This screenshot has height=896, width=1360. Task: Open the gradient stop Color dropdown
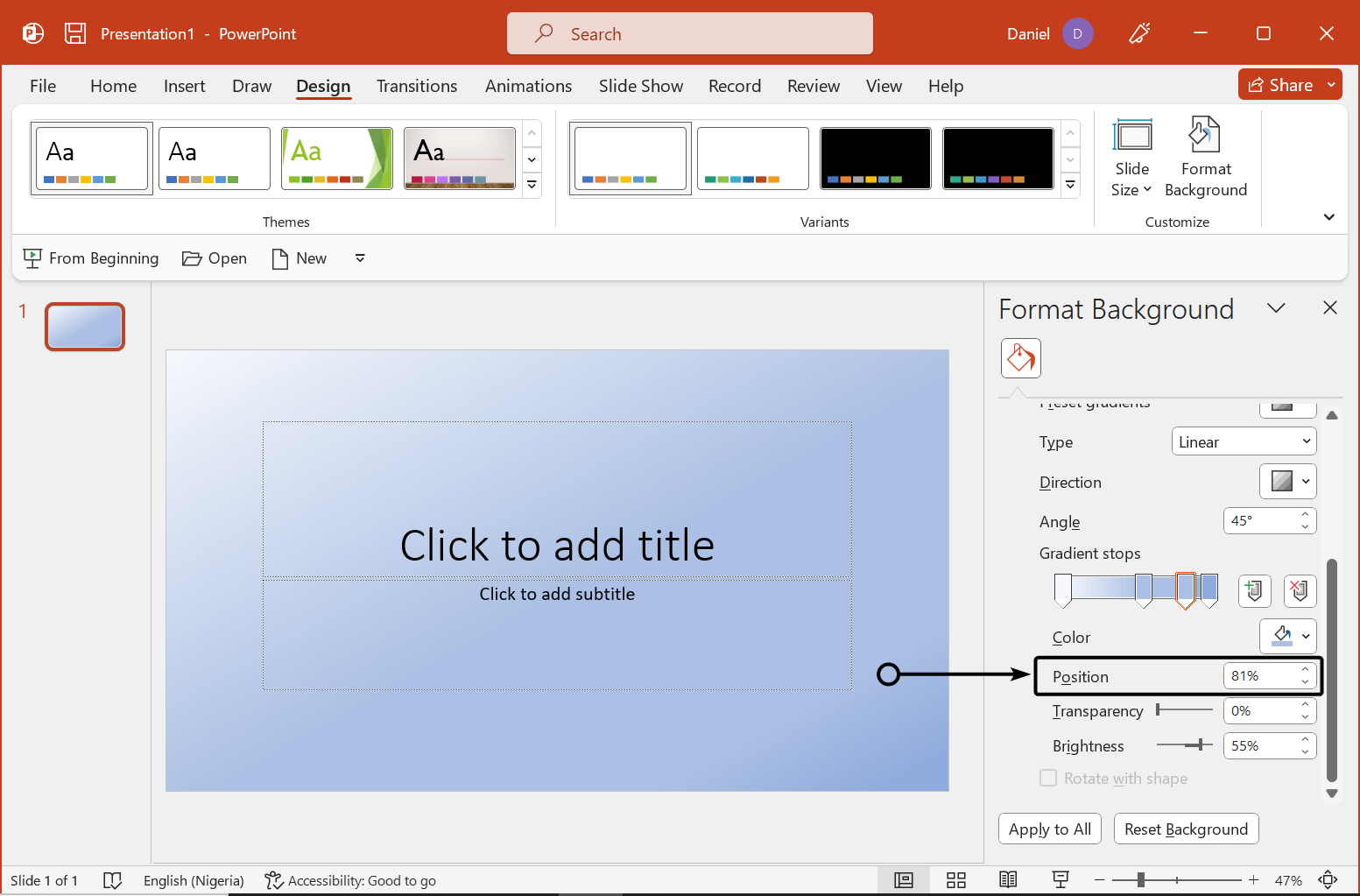1288,637
